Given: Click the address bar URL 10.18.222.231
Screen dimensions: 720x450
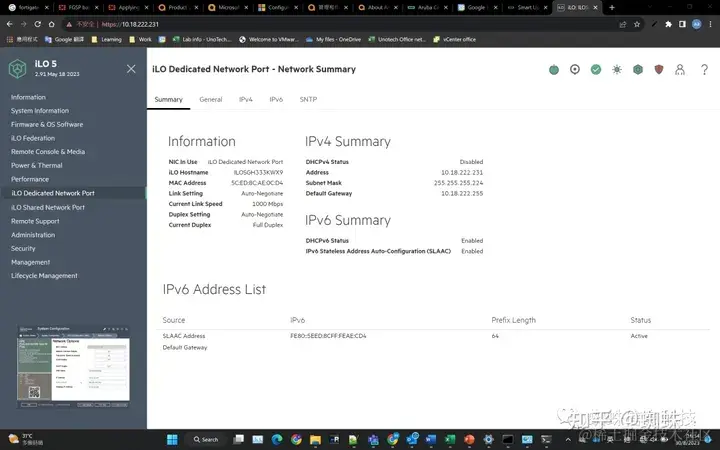Looking at the screenshot, I should pyautogui.click(x=130, y=24).
